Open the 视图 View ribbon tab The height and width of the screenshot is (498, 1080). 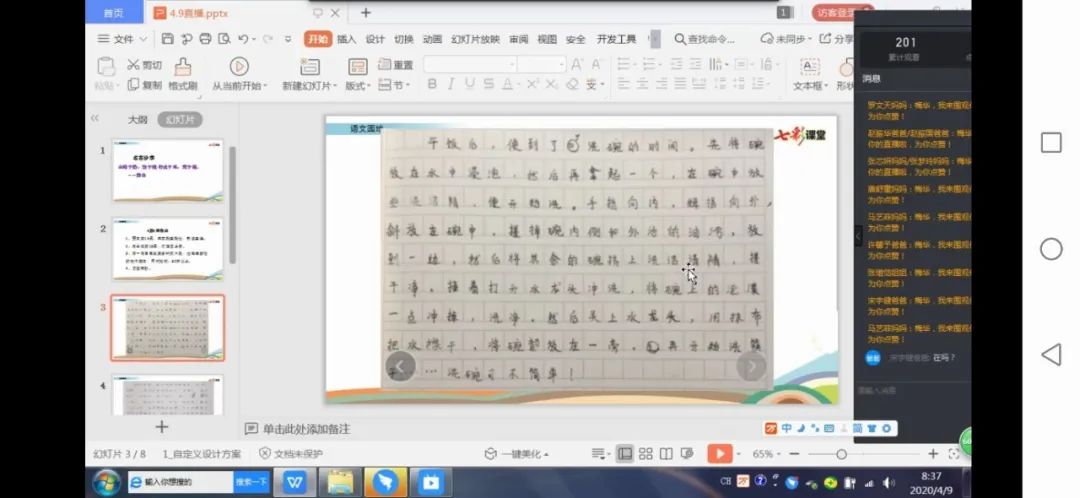click(547, 39)
